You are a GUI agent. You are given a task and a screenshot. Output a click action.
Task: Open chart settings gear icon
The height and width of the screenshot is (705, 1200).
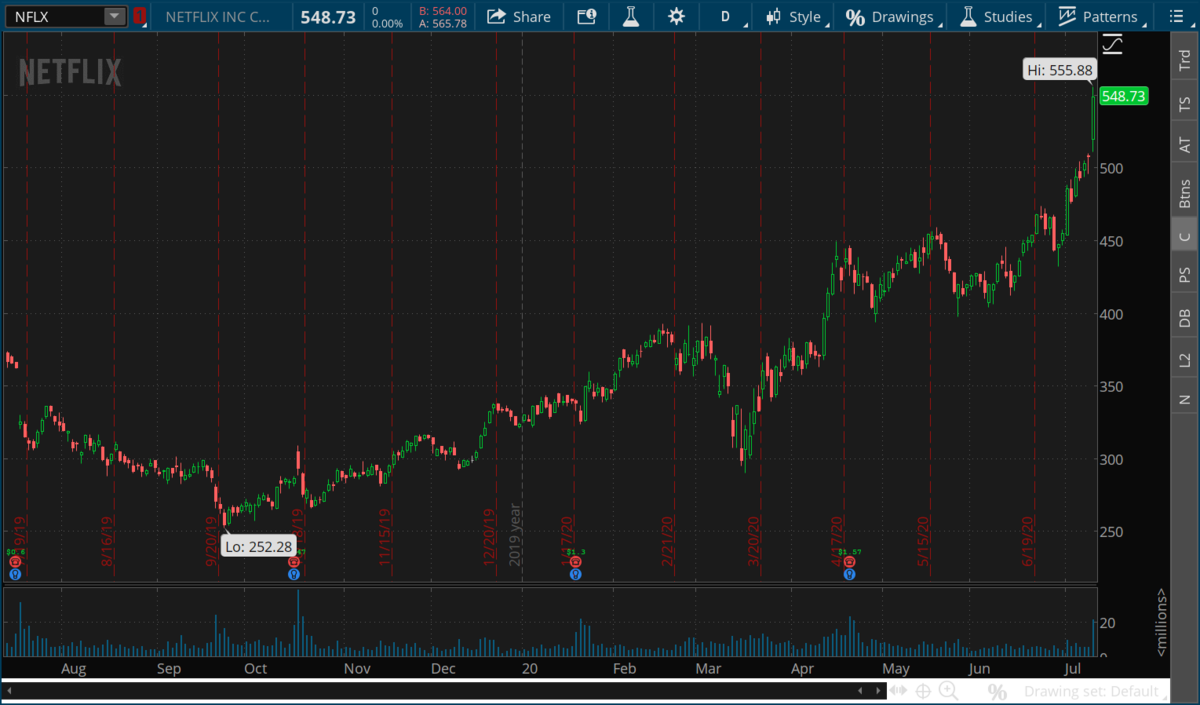pos(677,16)
